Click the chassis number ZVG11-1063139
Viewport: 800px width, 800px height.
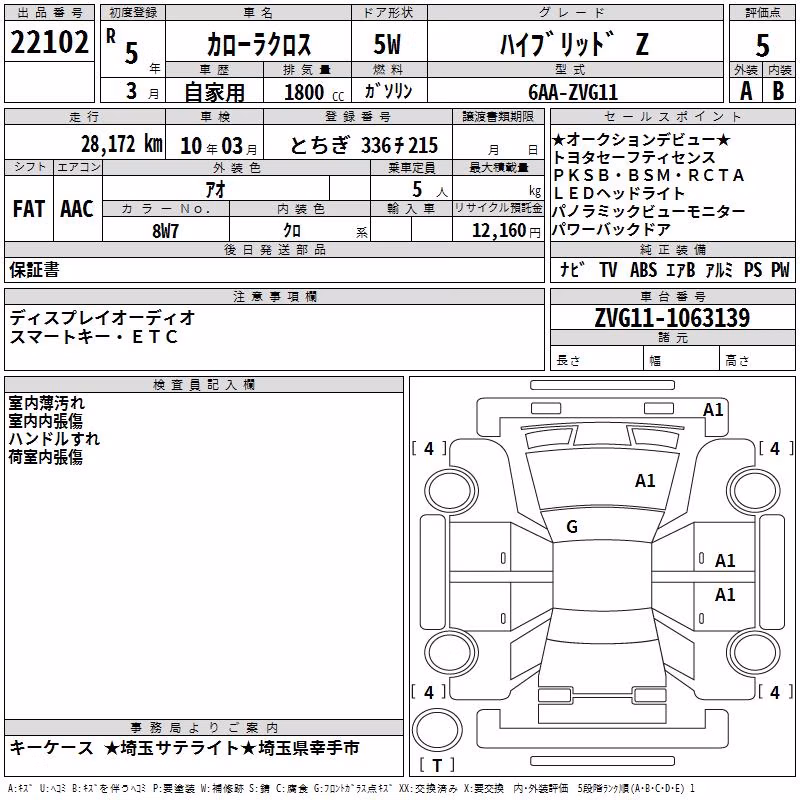tap(672, 318)
